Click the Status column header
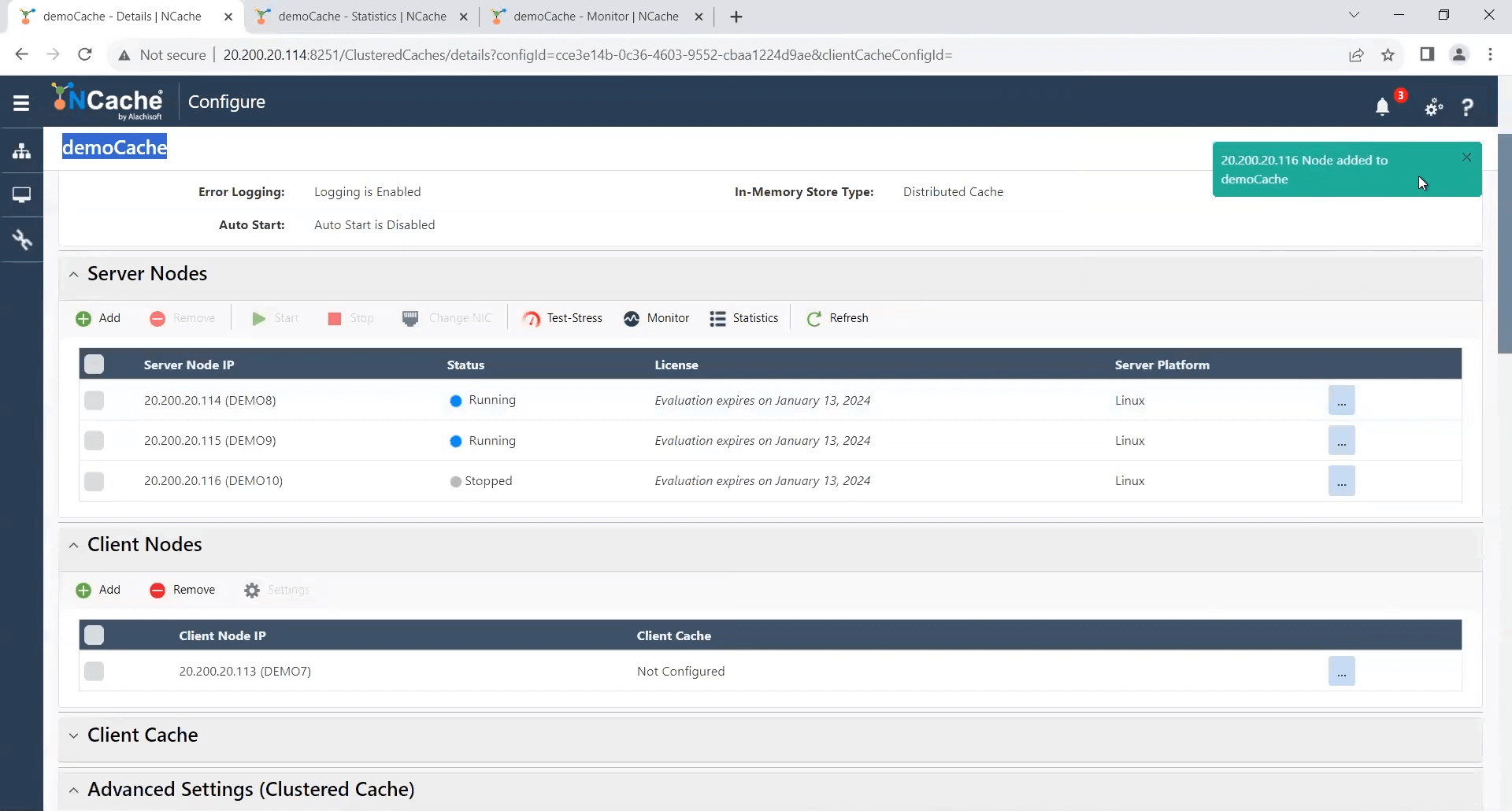 (x=465, y=365)
